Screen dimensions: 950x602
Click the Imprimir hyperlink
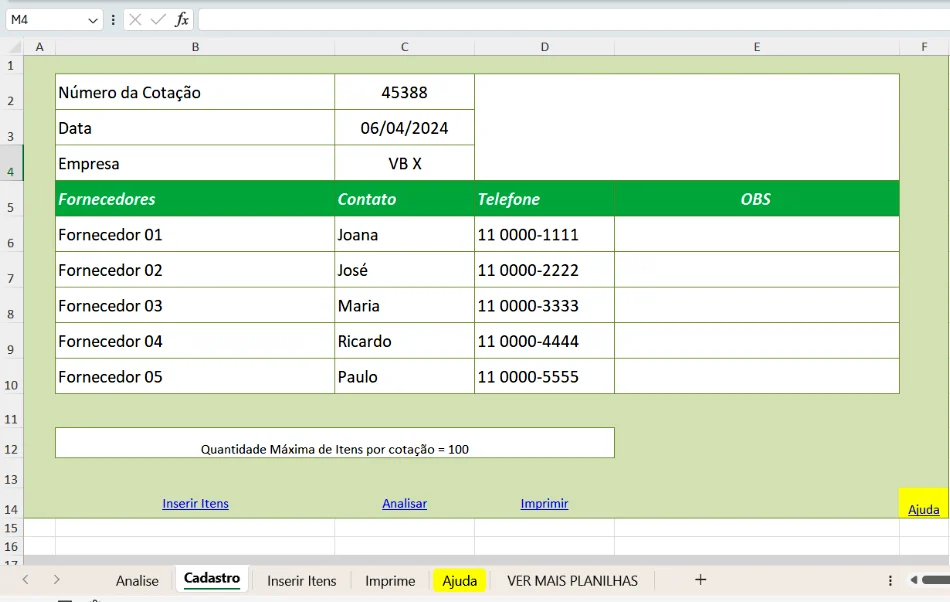(x=544, y=503)
